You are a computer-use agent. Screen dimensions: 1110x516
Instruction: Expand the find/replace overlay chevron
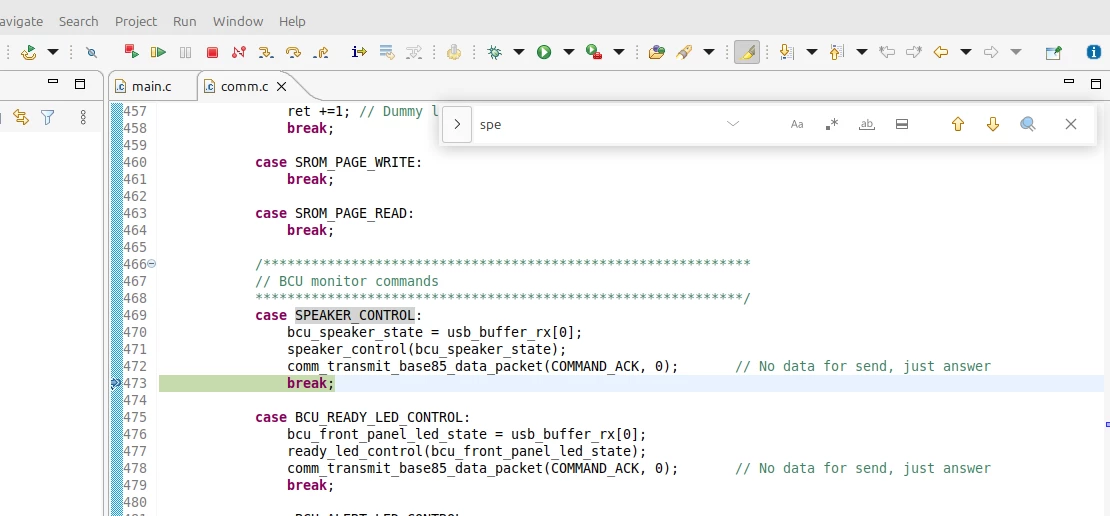[457, 125]
